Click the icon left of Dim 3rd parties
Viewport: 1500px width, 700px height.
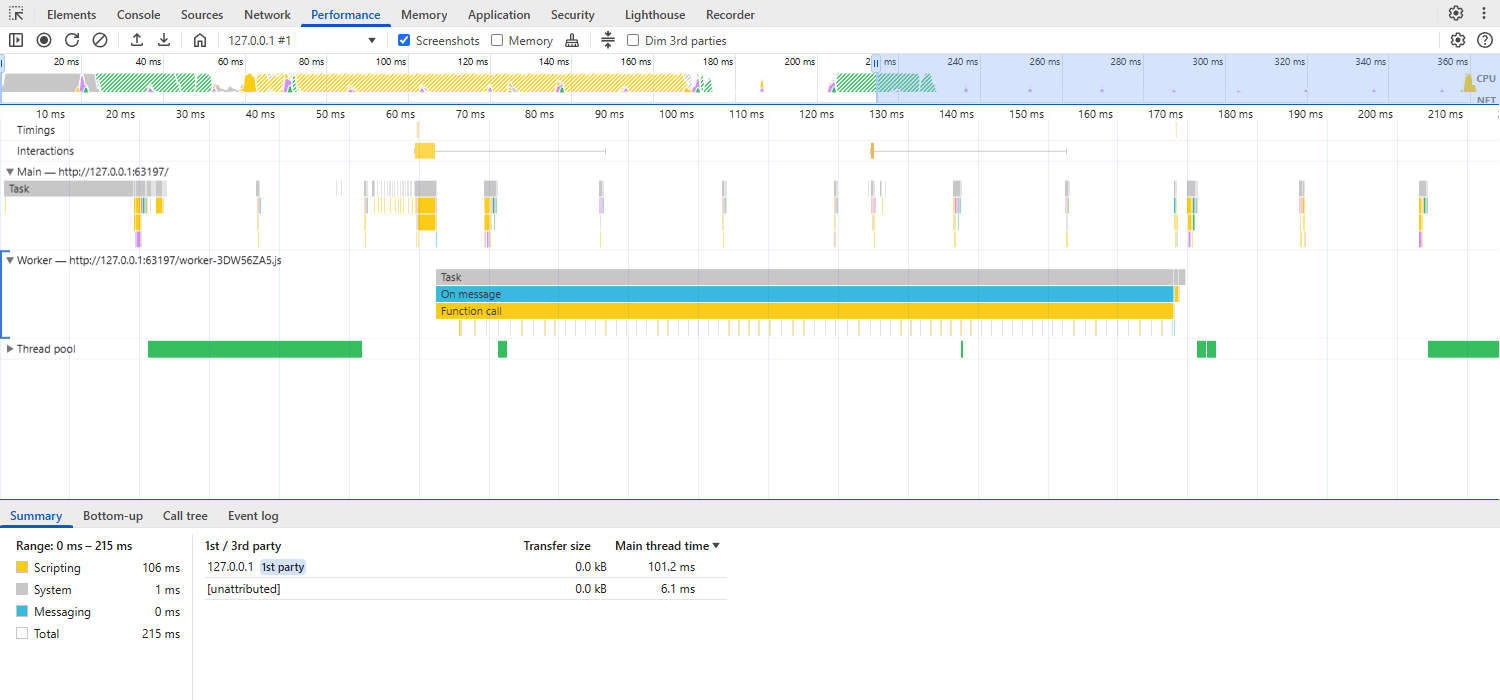pos(608,40)
